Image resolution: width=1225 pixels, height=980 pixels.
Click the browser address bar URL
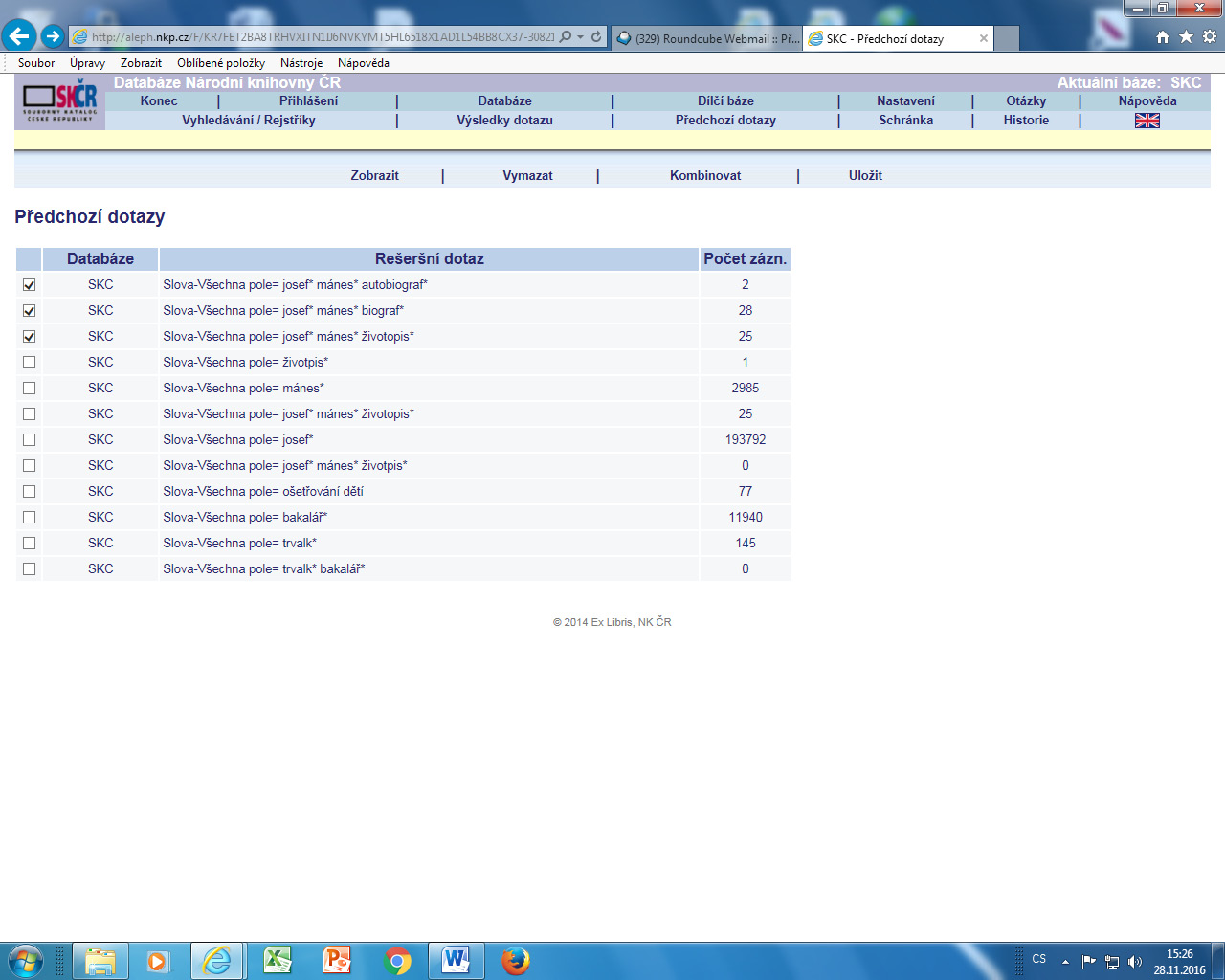[x=323, y=36]
